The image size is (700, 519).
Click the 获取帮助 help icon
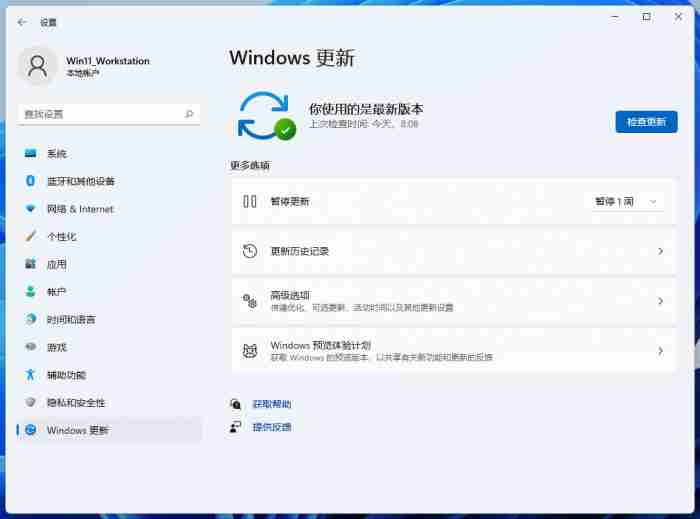(235, 404)
